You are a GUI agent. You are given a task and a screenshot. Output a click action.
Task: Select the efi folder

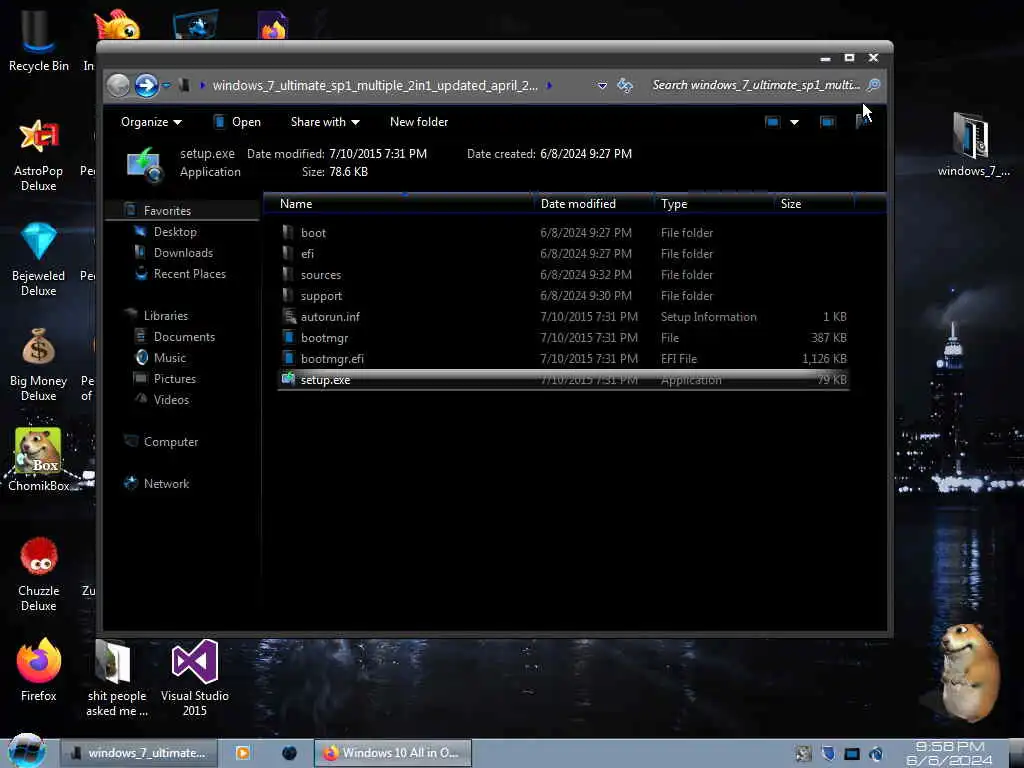(563, 253)
